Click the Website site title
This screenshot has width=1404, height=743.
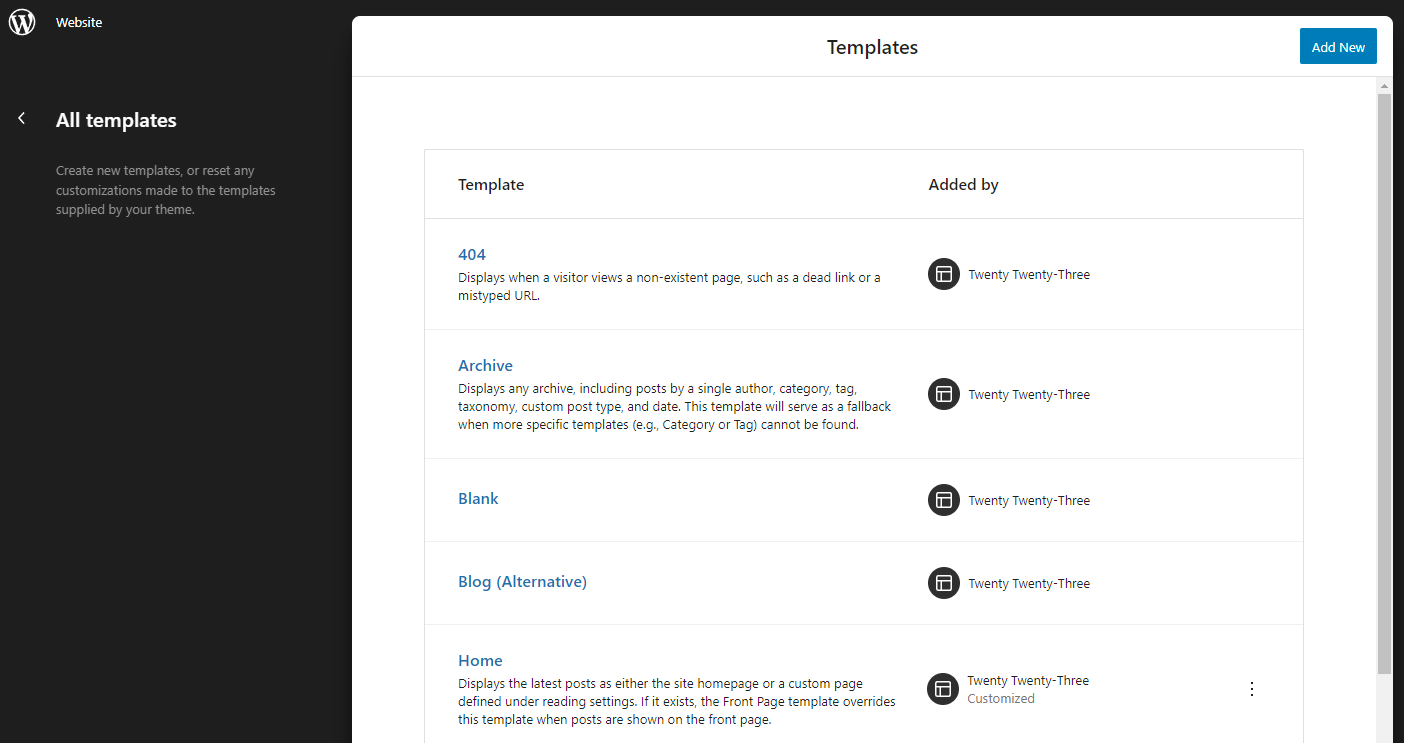(79, 22)
